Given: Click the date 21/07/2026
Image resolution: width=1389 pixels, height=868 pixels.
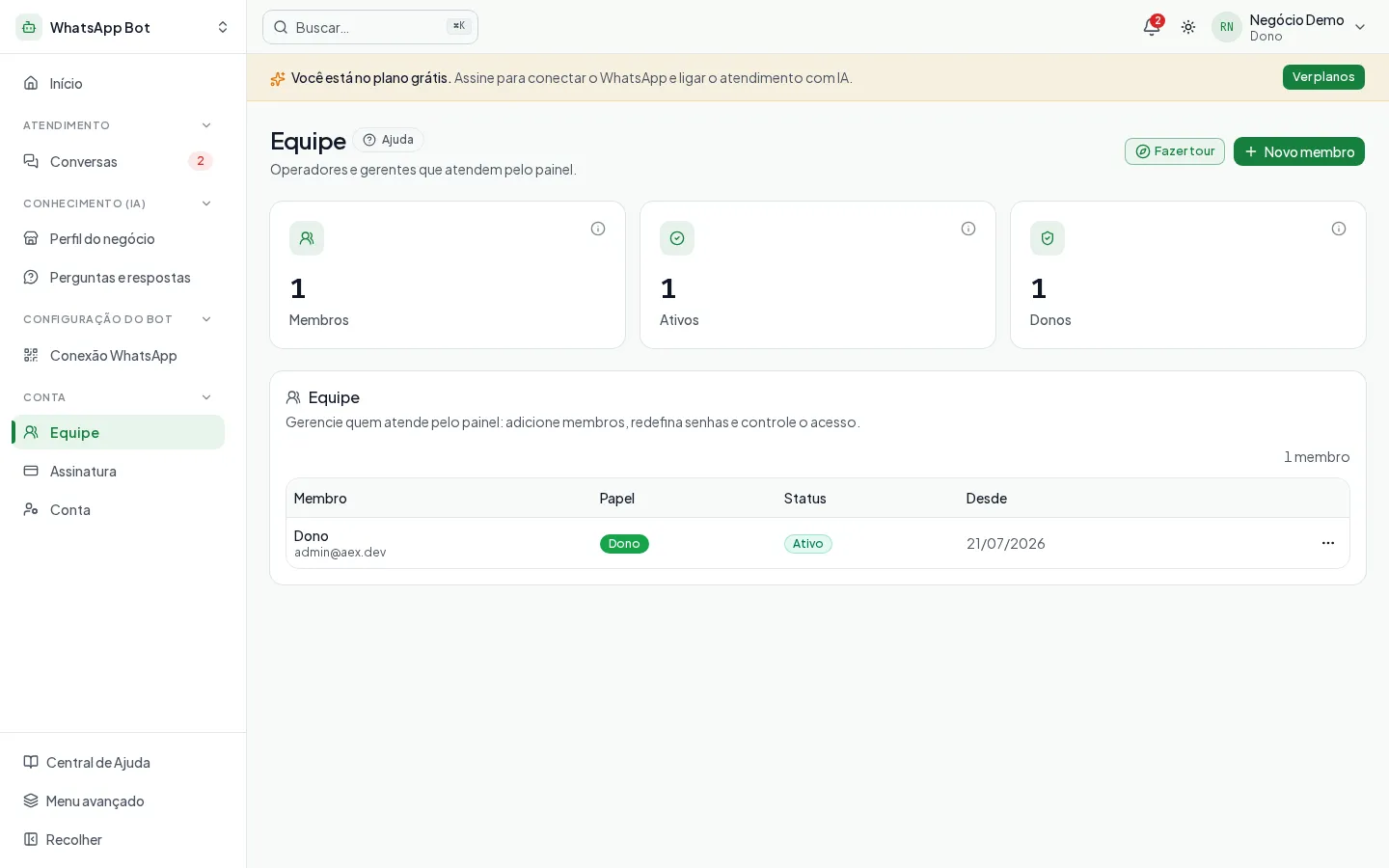Looking at the screenshot, I should [x=1006, y=544].
